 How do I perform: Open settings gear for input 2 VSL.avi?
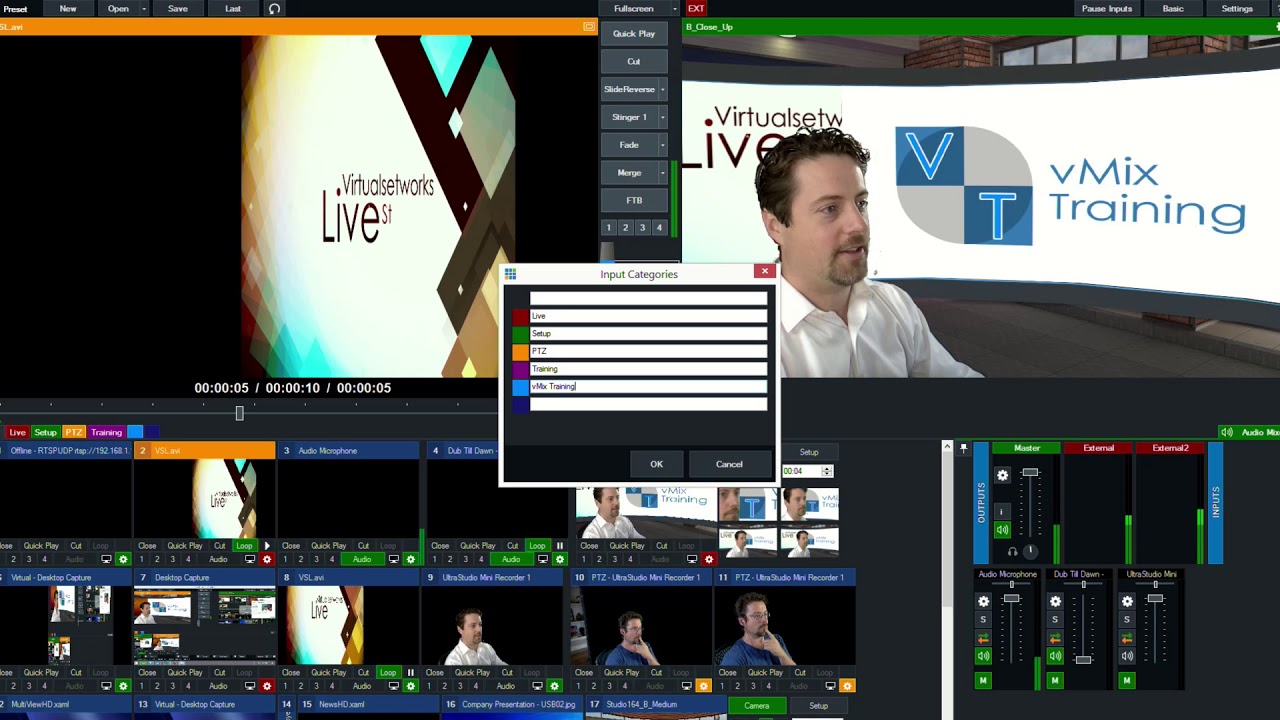coord(266,559)
